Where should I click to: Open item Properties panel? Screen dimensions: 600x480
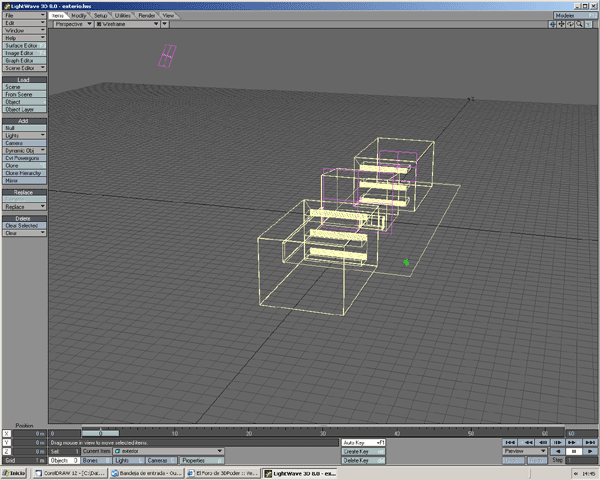tap(202, 460)
